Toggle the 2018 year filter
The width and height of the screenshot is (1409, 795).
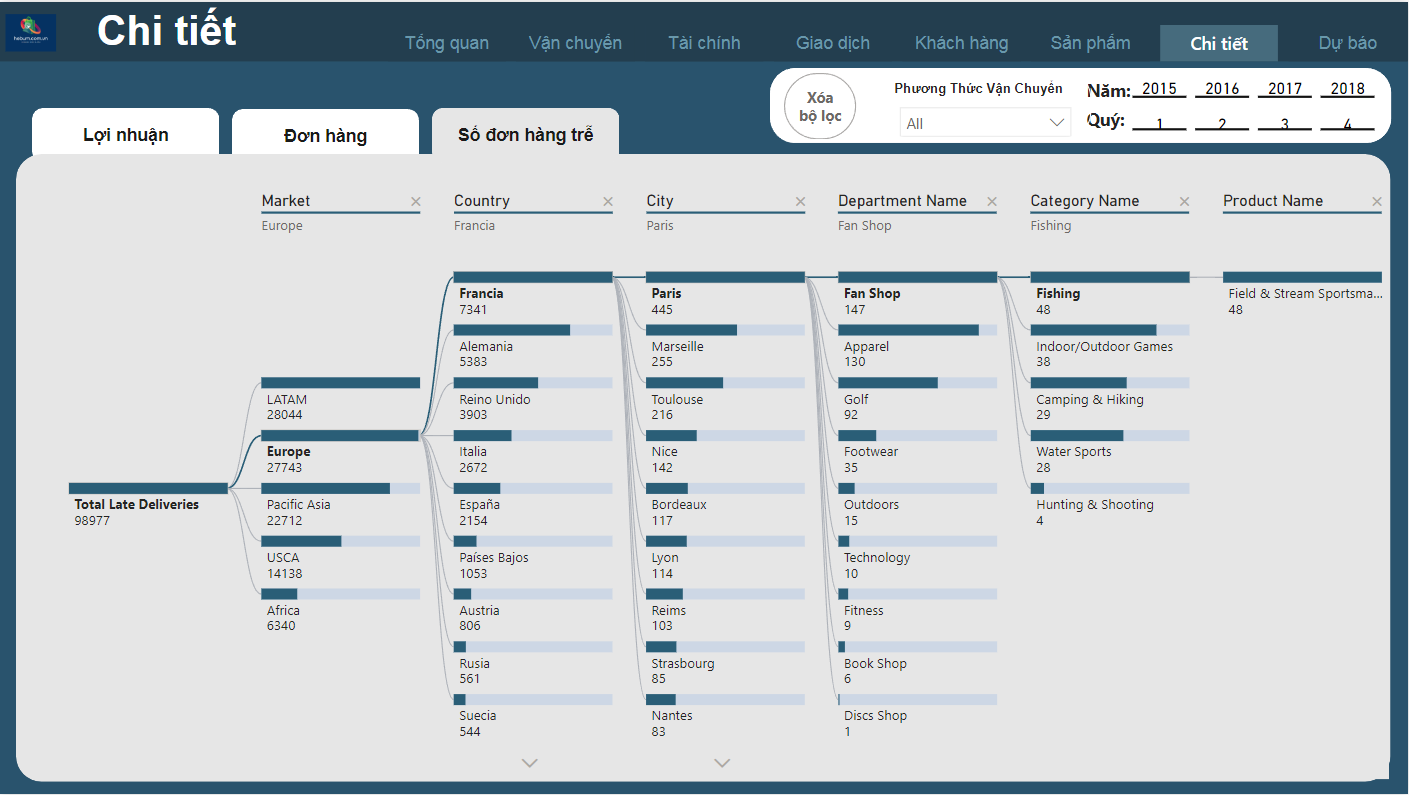pyautogui.click(x=1347, y=89)
